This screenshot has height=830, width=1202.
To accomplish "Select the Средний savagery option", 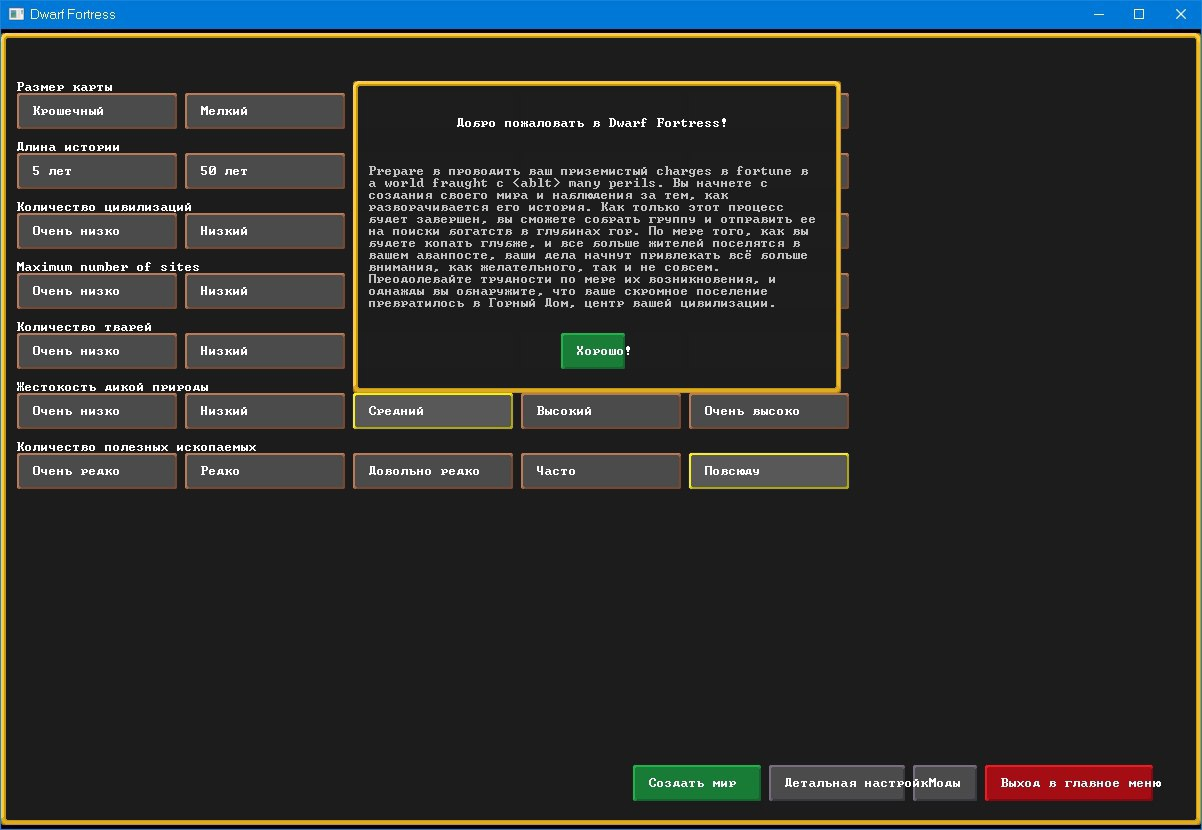I will 433,411.
